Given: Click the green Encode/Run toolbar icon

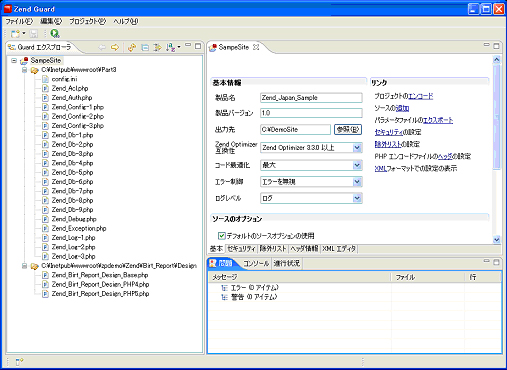Looking at the screenshot, I should point(55,33).
